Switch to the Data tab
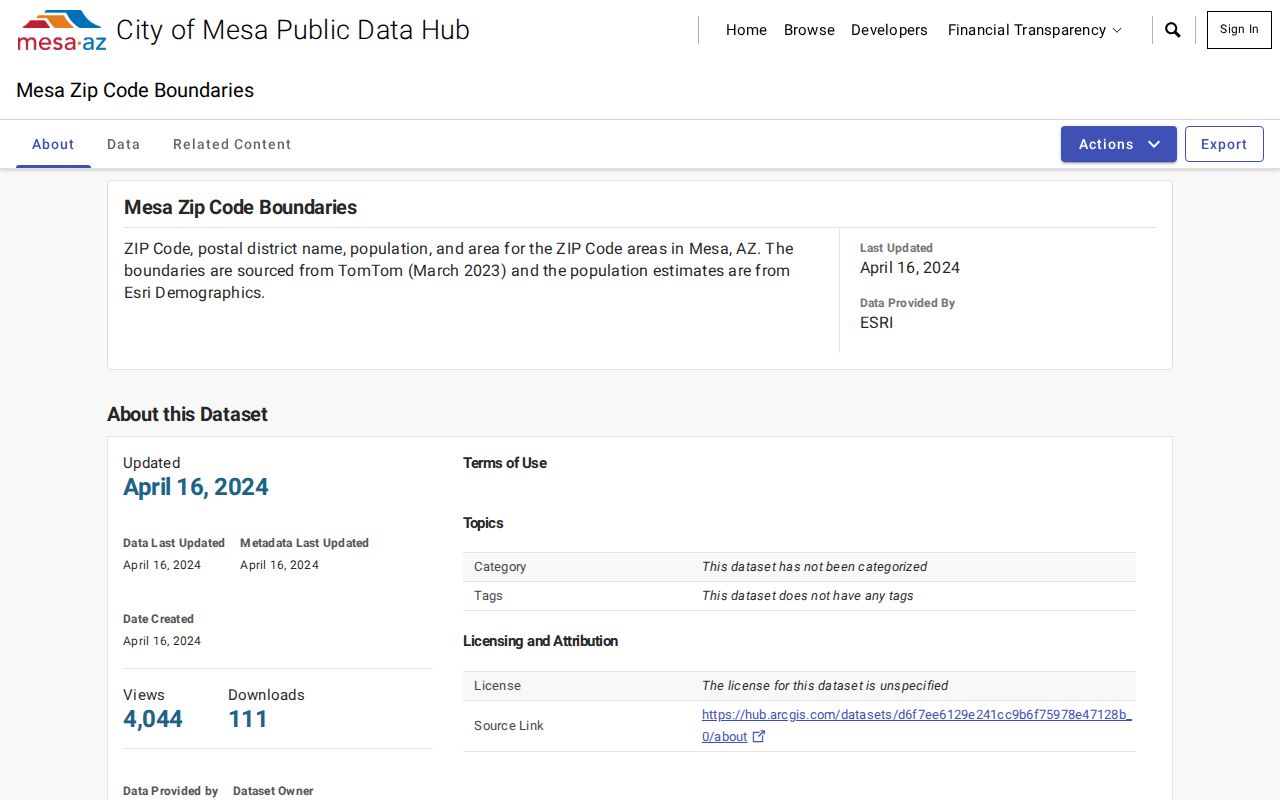1280x800 pixels. click(123, 144)
